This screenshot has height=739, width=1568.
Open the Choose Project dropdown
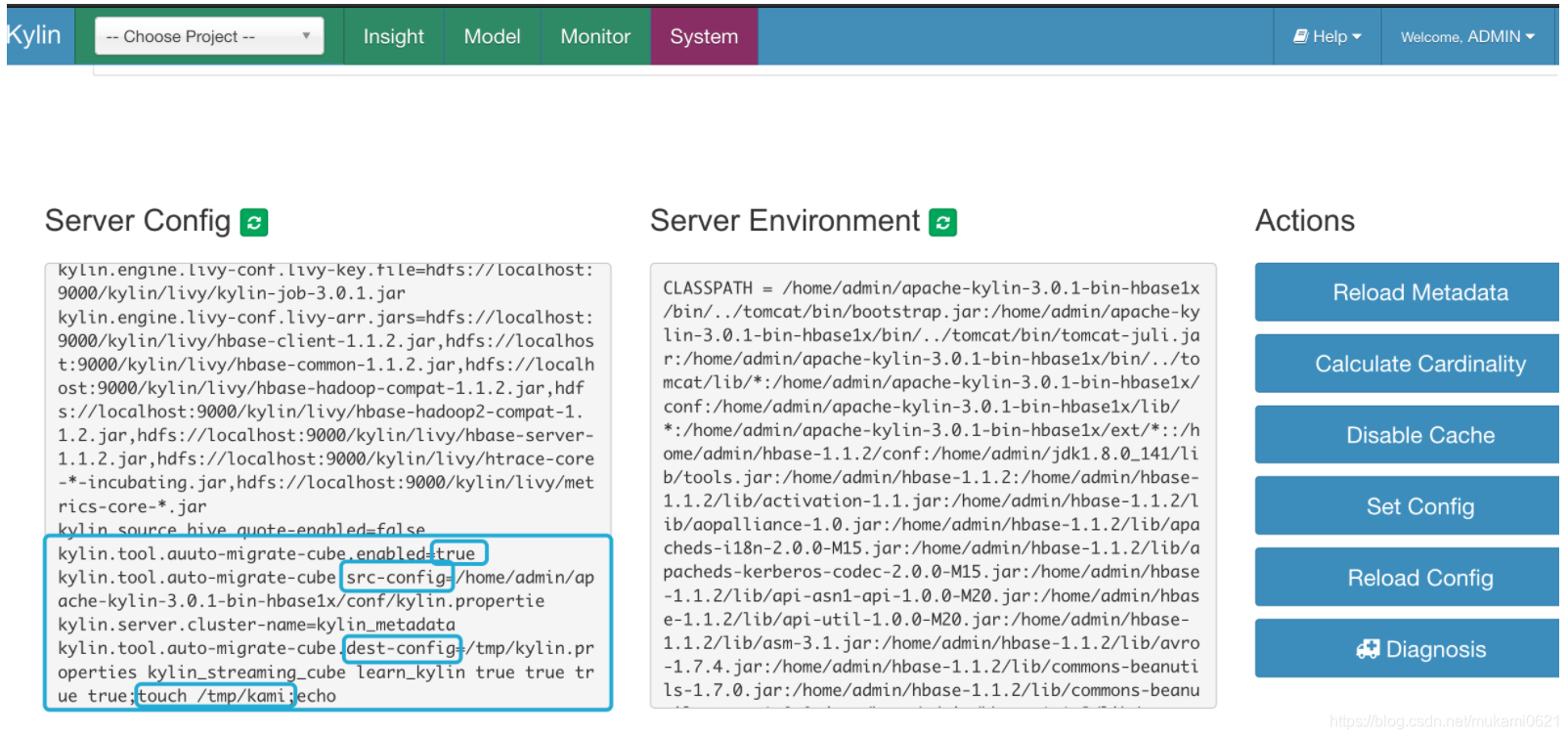(209, 36)
